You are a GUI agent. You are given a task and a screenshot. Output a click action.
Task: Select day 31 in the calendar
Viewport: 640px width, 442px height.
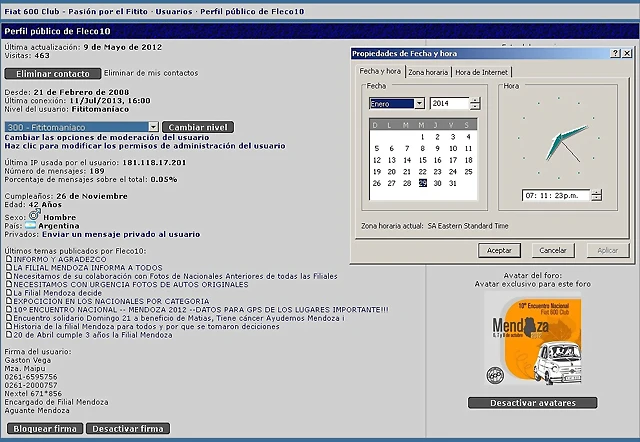[x=453, y=183]
